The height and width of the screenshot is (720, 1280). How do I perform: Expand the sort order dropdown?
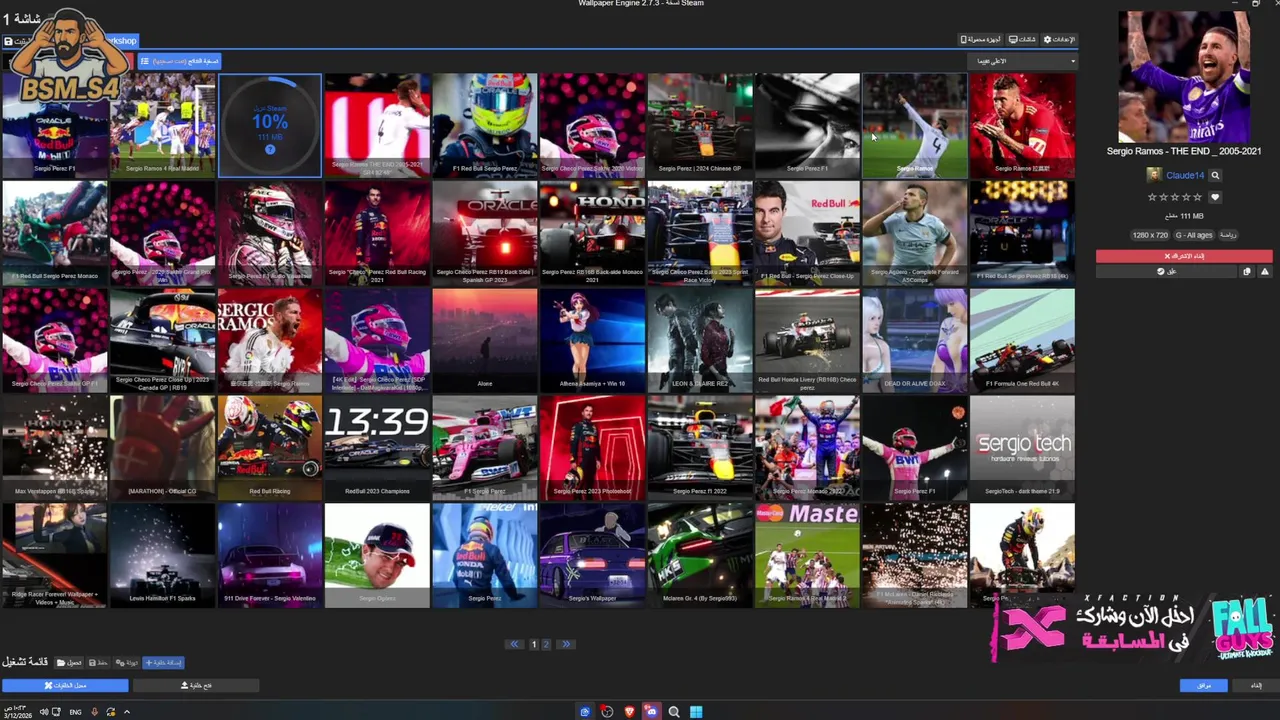coord(1025,61)
